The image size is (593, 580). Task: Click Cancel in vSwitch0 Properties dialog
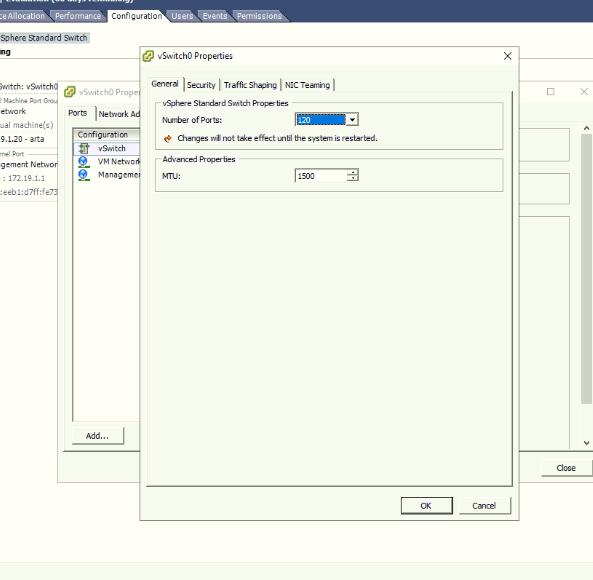484,506
